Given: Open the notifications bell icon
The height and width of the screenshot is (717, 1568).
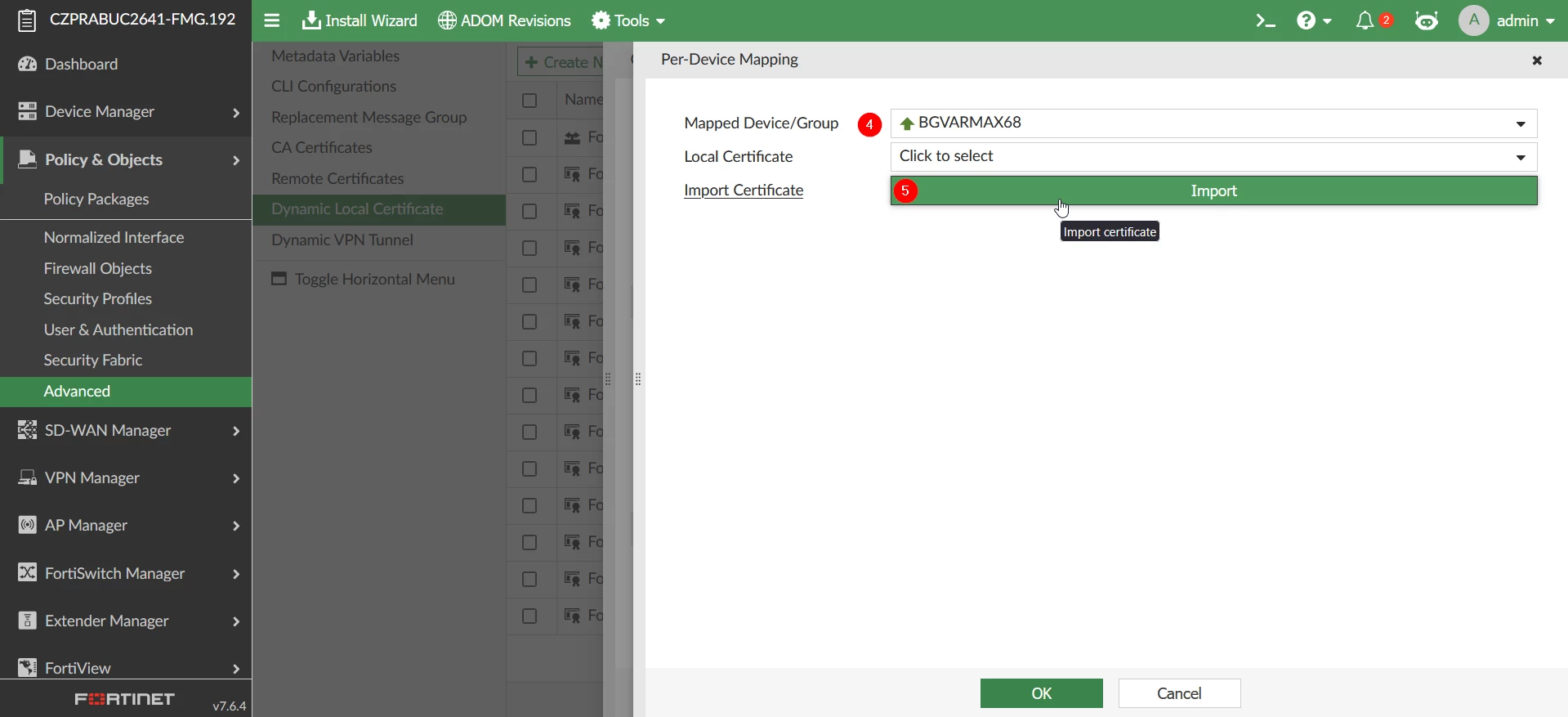Looking at the screenshot, I should 1365,20.
